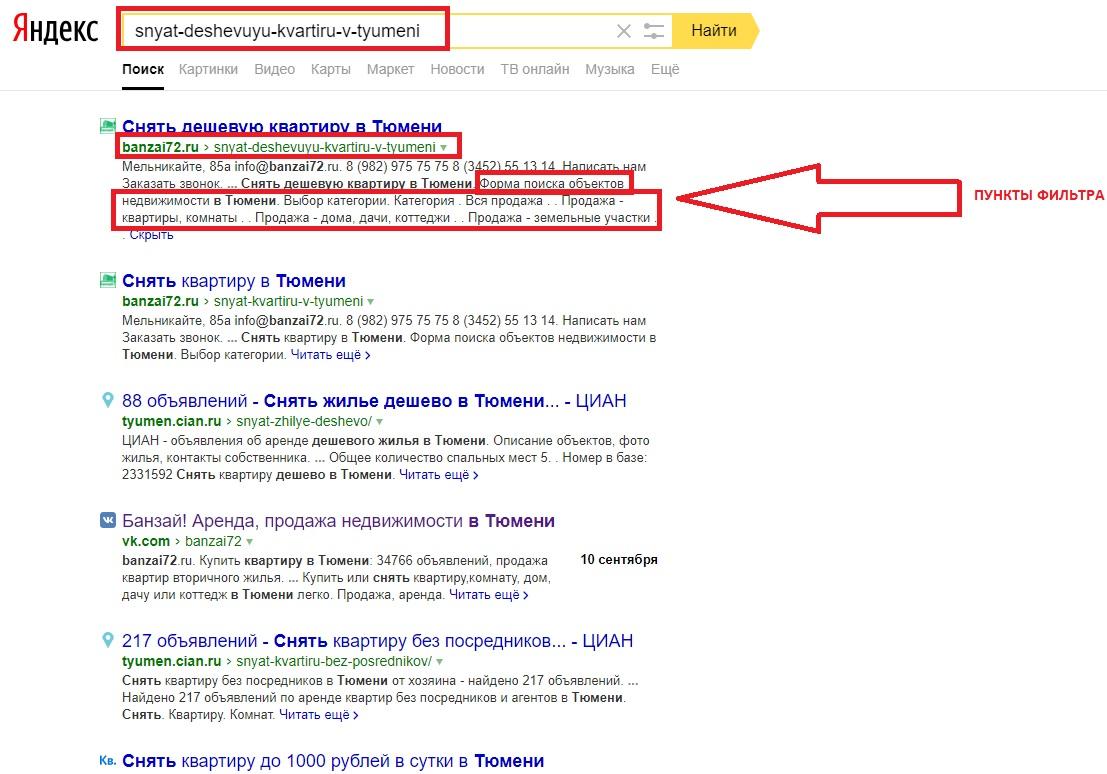Click map pin icon beside 88 объявлений
The image size is (1107, 774).
(x=107, y=400)
